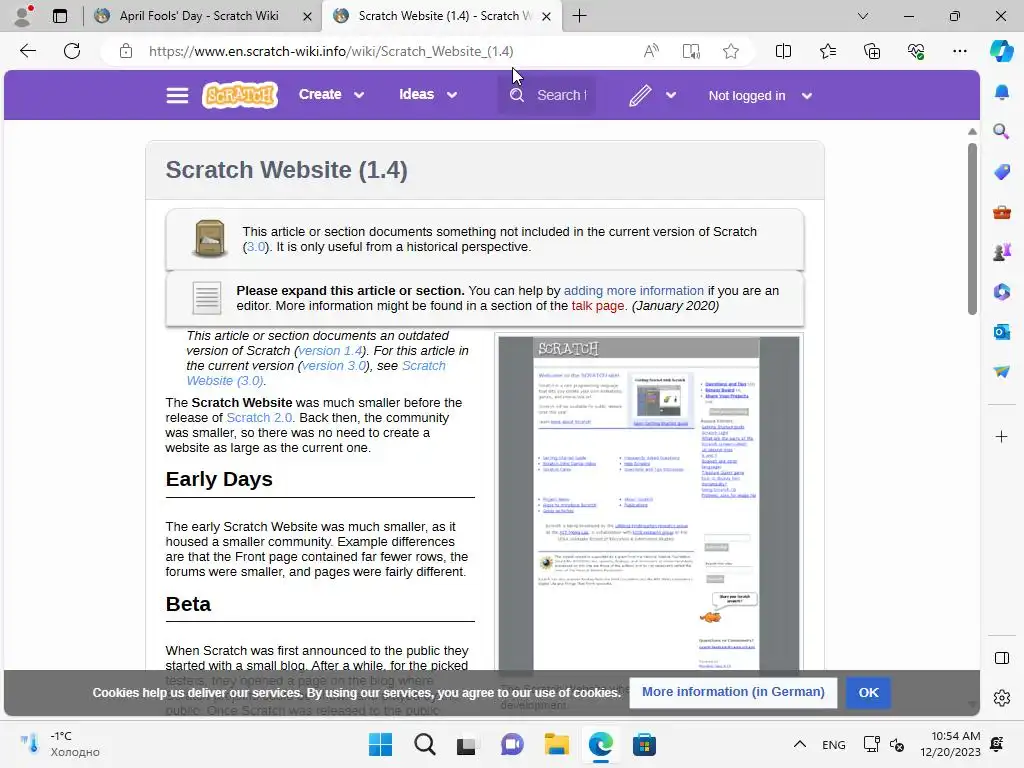The width and height of the screenshot is (1024, 768).
Task: Open the sidebar Games chess icon
Action: (x=1001, y=251)
